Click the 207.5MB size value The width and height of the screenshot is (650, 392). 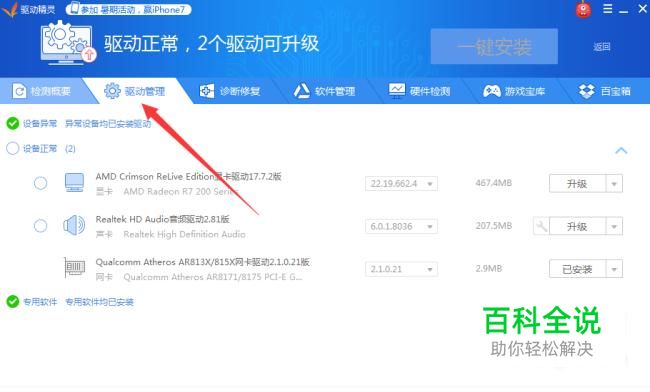click(493, 225)
